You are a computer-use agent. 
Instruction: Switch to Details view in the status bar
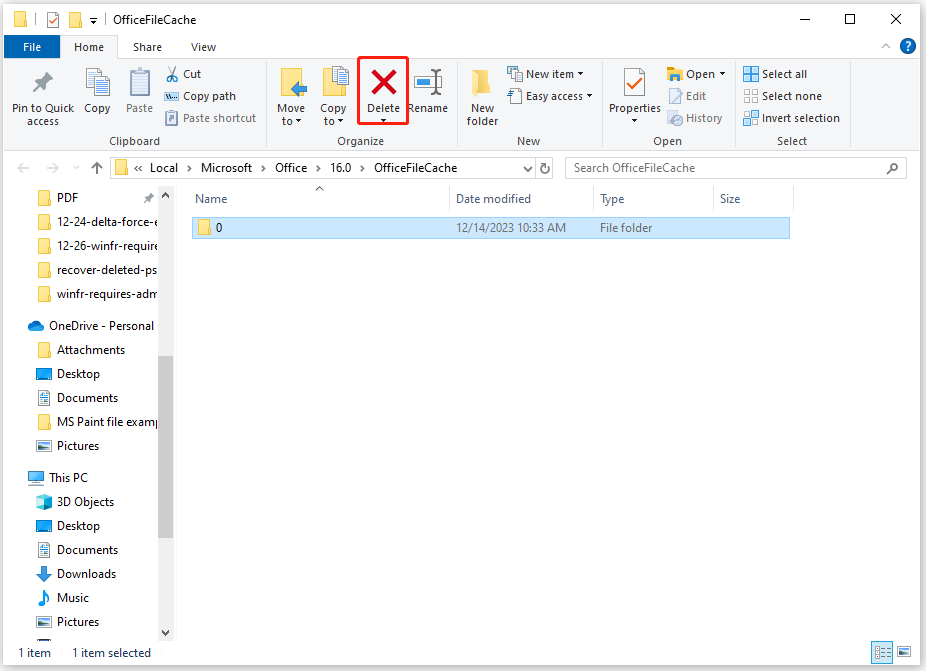pyautogui.click(x=883, y=652)
